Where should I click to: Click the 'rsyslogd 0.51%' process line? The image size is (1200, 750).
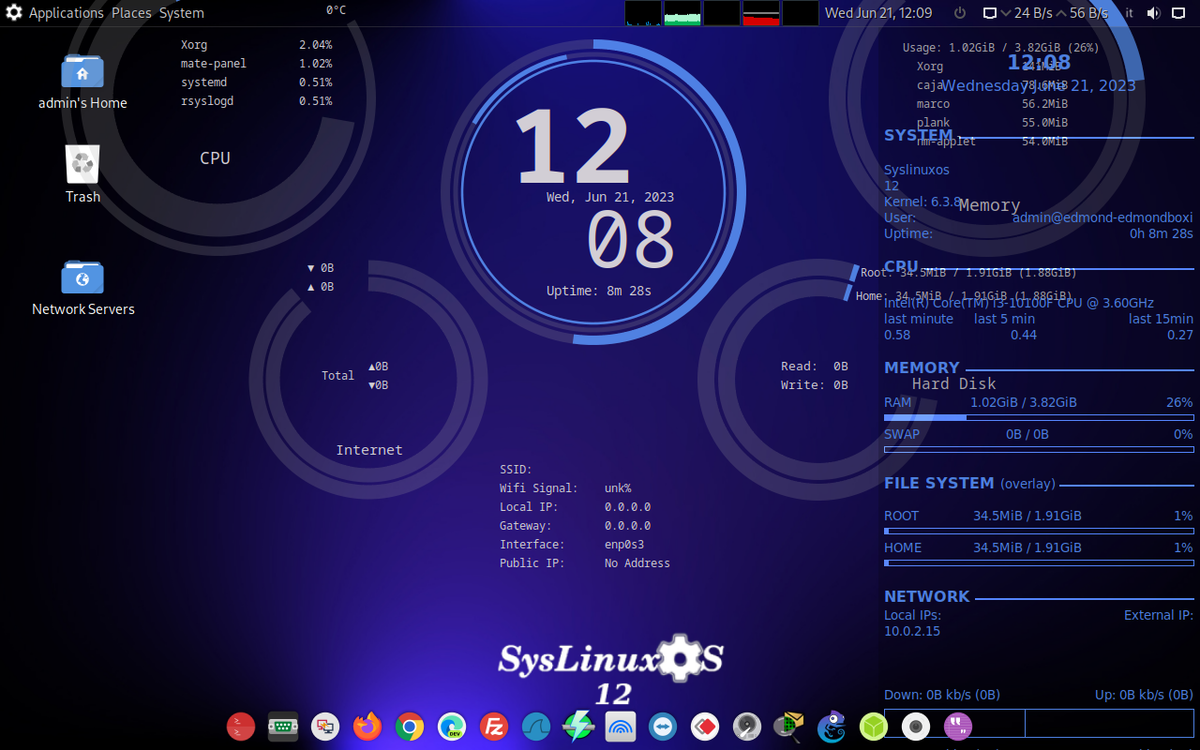tap(256, 101)
